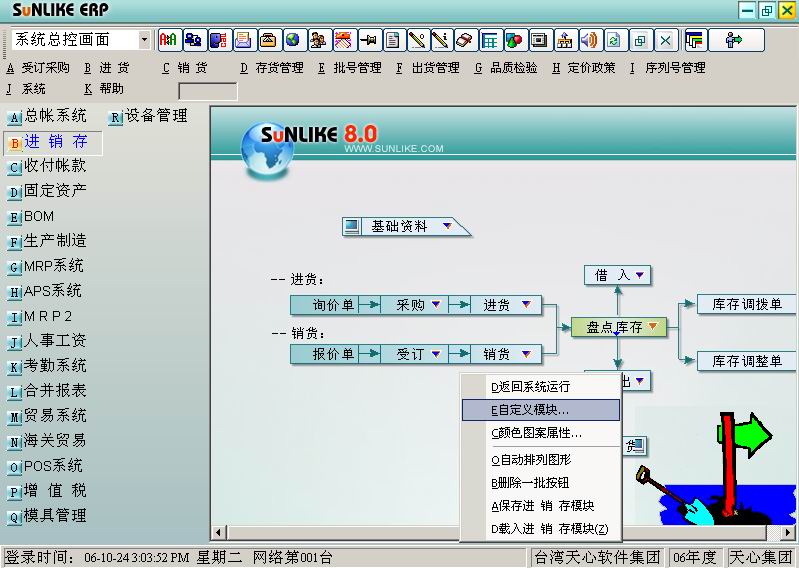Screen dimensions: 799x568
Task: Open the C 销货 menu
Action: coord(185,68)
